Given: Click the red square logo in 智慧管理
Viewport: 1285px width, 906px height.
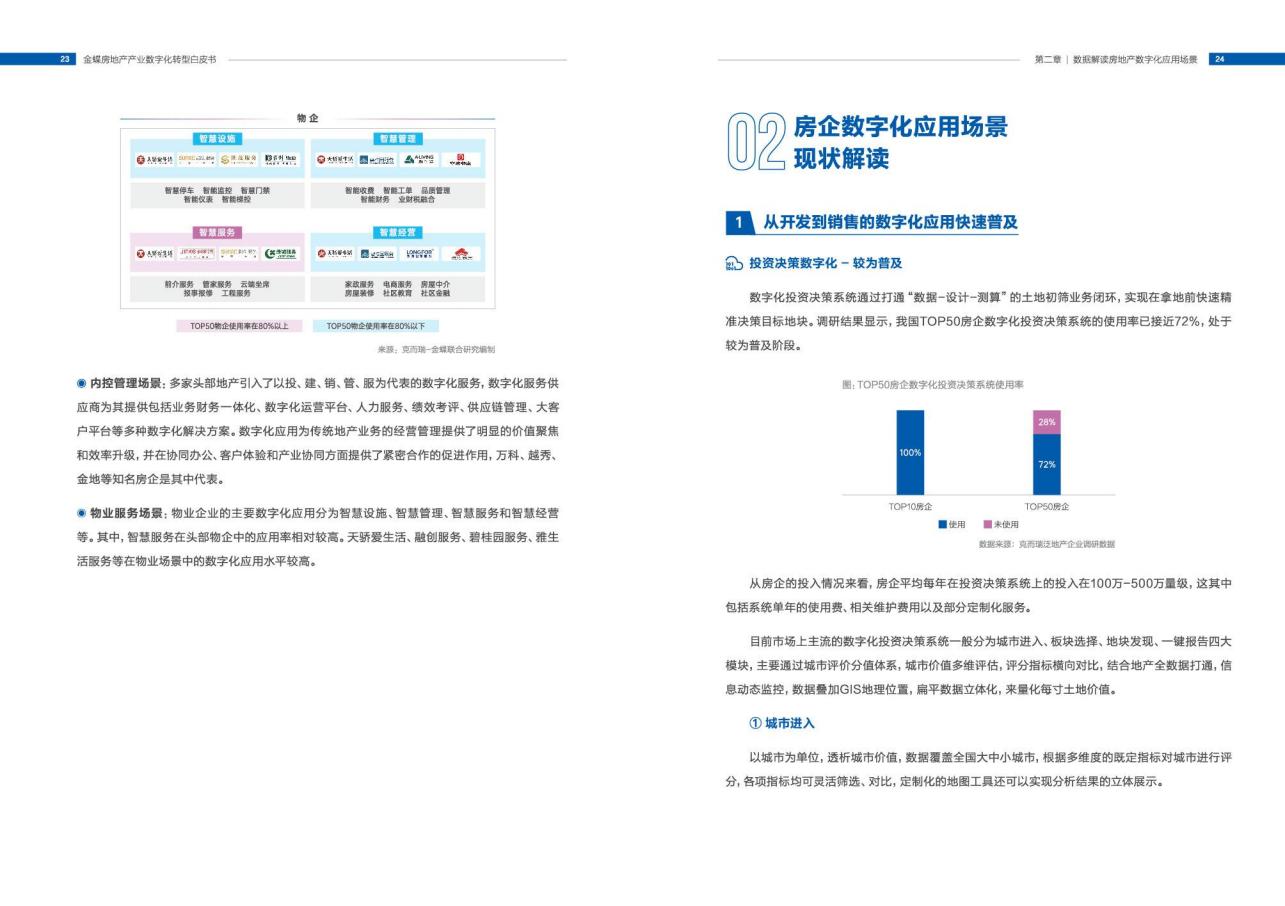Looking at the screenshot, I should 461,160.
